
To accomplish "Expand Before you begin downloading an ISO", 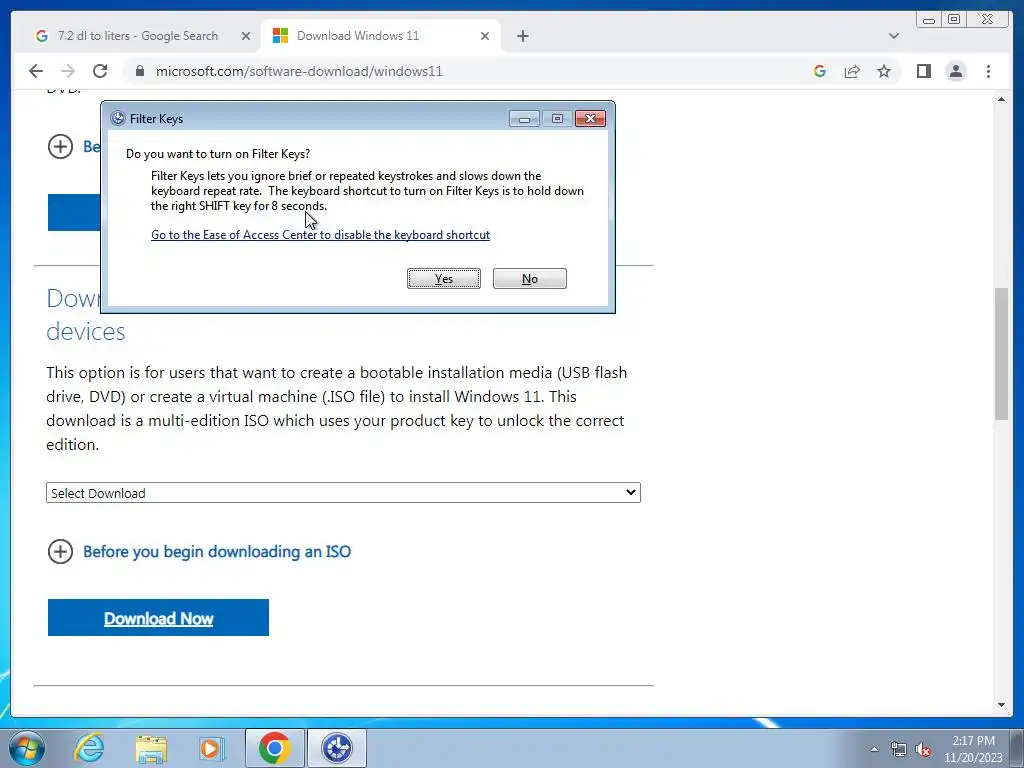I will point(200,552).
